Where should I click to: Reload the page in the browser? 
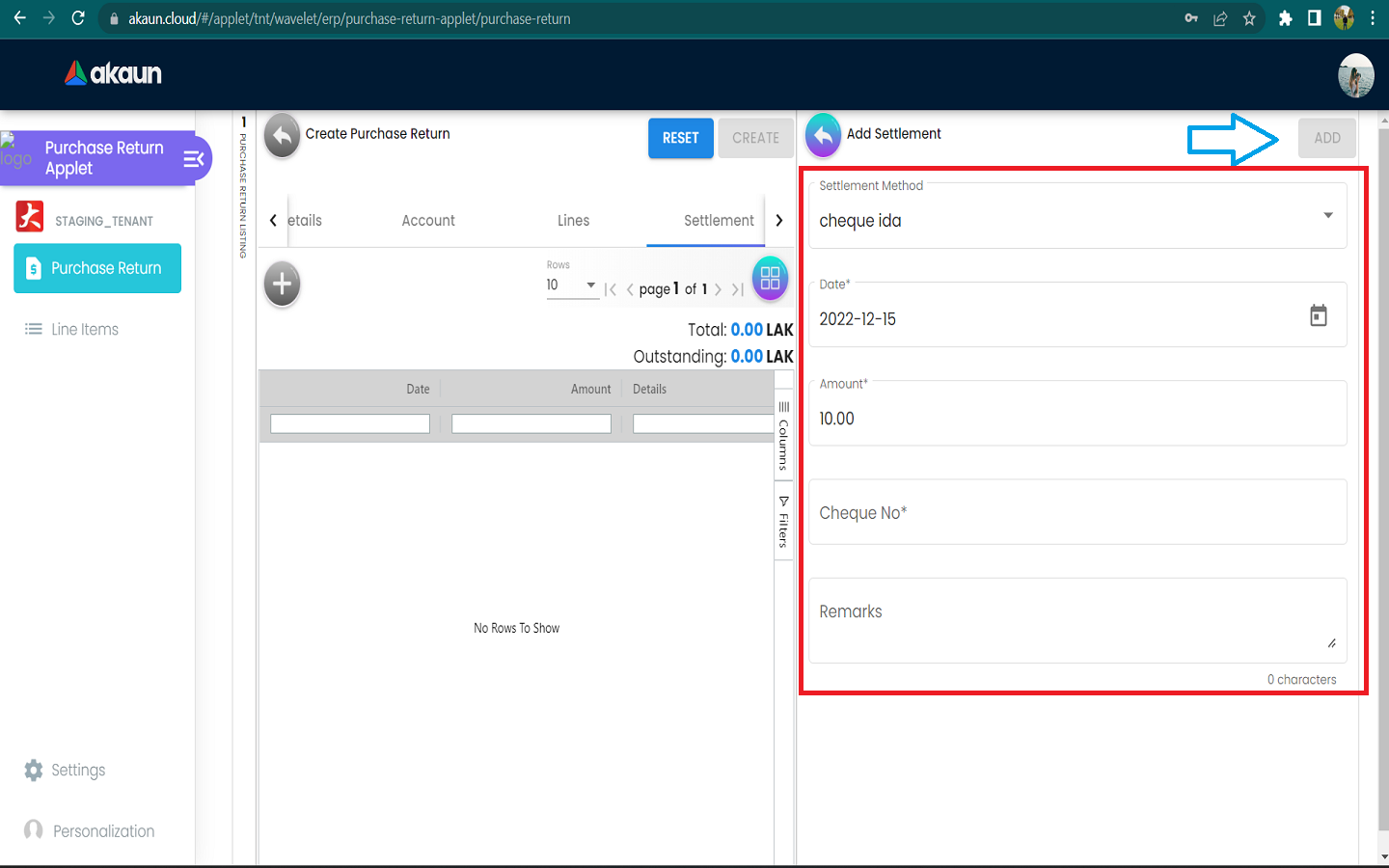pyautogui.click(x=78, y=18)
